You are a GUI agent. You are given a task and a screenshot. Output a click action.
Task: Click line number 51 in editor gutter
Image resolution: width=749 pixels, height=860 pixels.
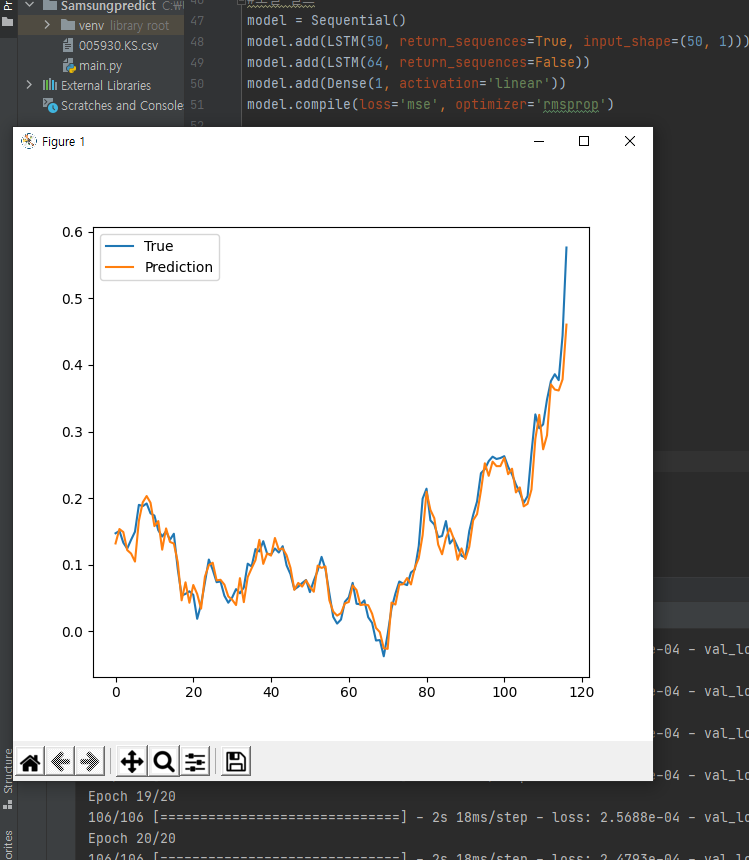(x=197, y=104)
